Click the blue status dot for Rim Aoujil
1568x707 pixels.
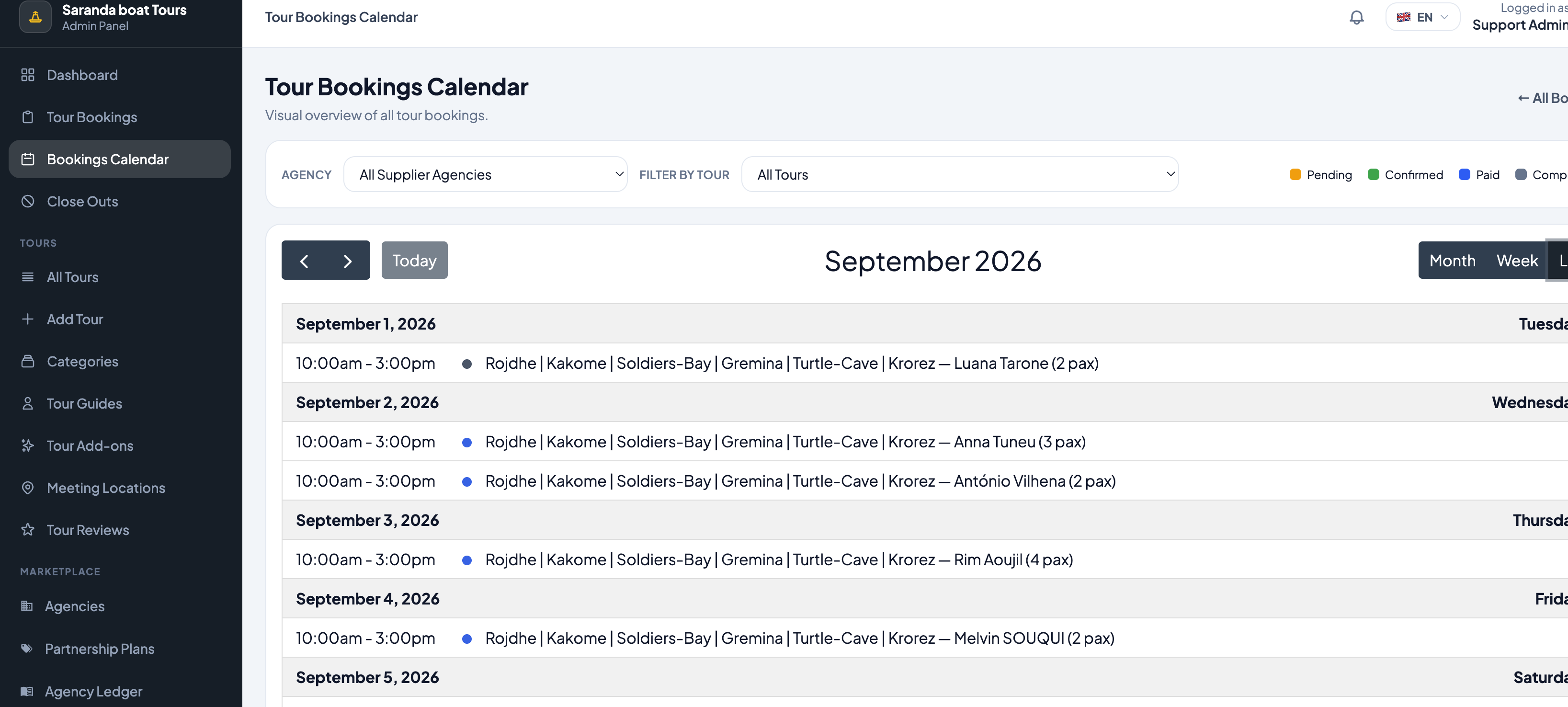pyautogui.click(x=467, y=560)
